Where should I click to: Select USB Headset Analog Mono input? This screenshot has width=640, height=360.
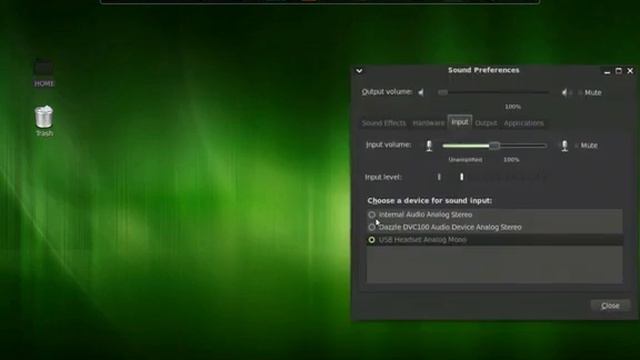pyautogui.click(x=494, y=240)
